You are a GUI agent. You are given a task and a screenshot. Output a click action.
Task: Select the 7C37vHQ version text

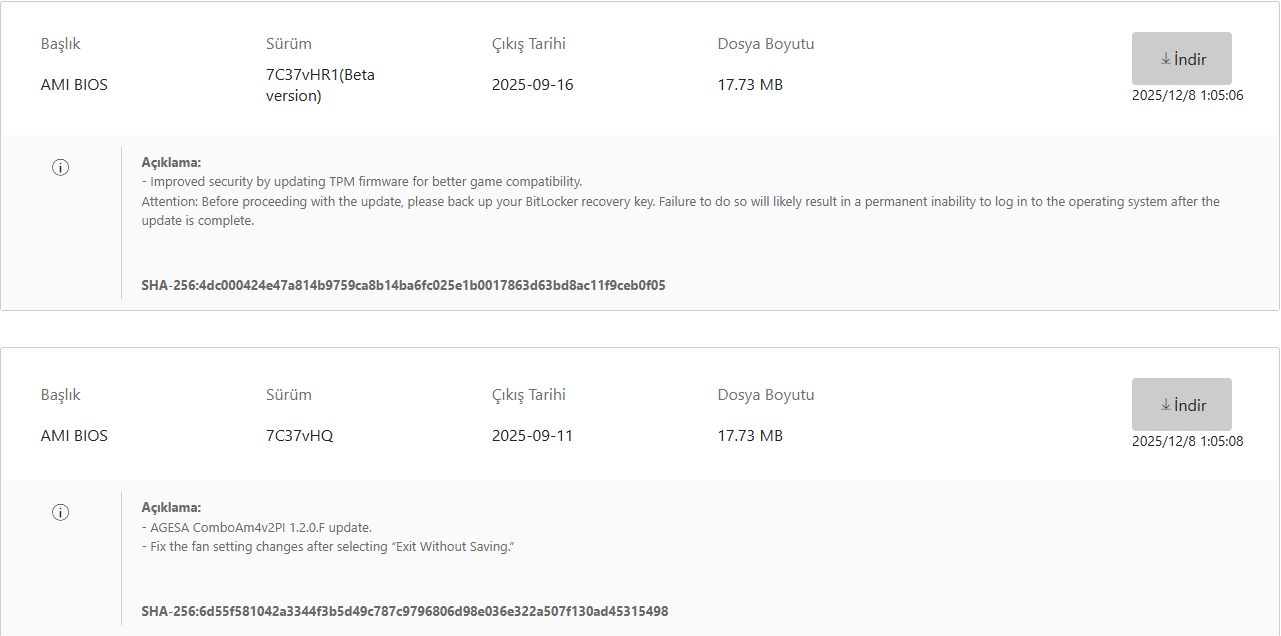coord(299,436)
